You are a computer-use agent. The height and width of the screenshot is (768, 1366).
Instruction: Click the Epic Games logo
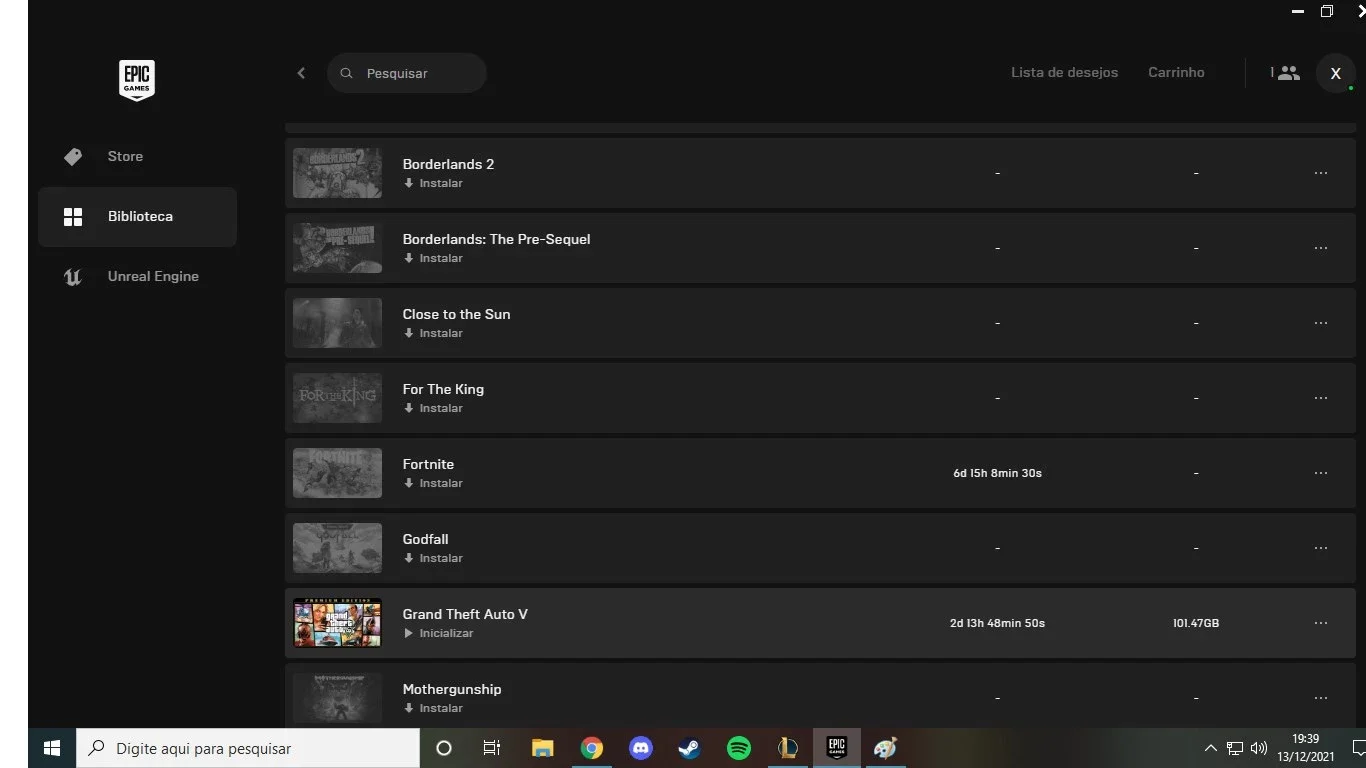[137, 80]
